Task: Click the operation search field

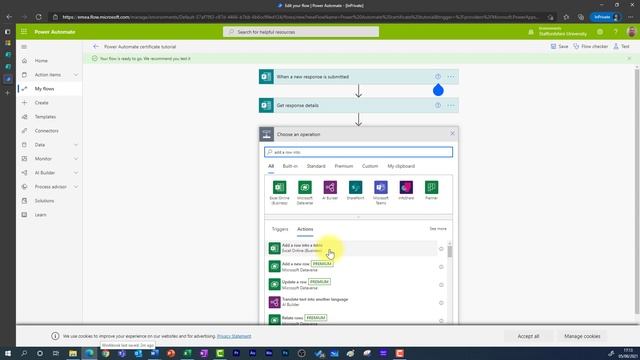Action: 358,152
